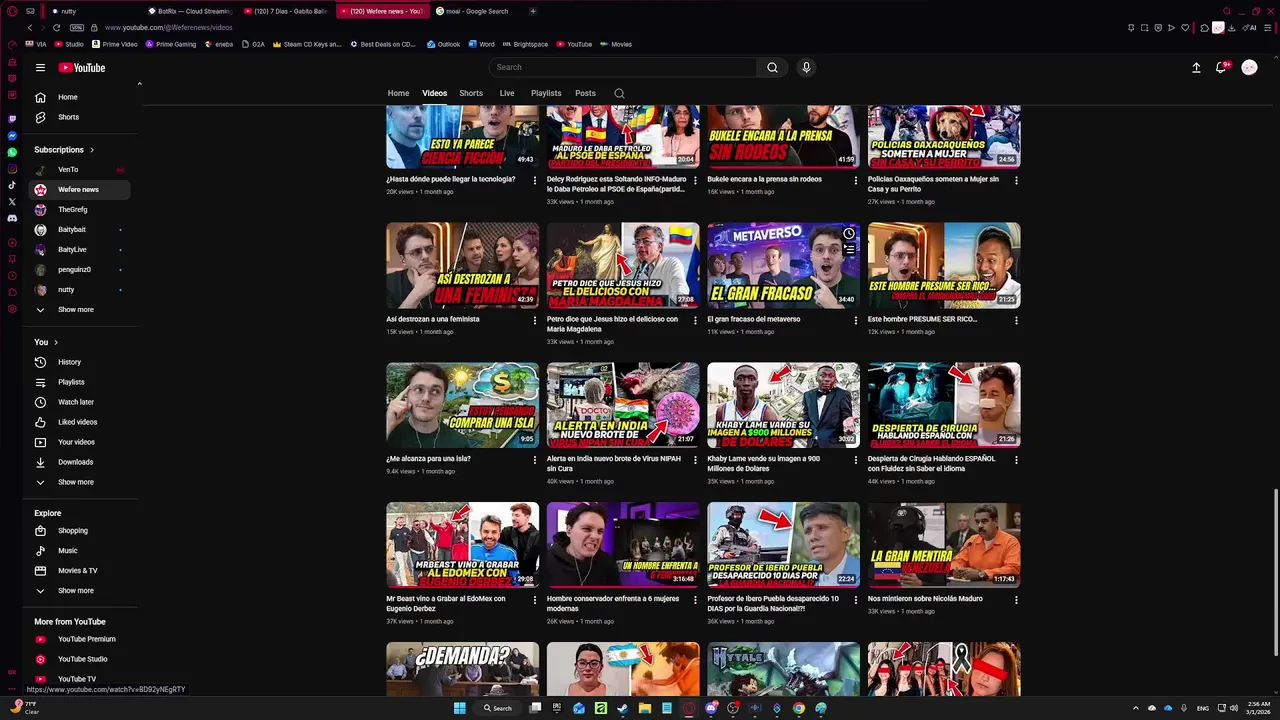Play 'Despierta de cirugía' thumbnail
Image resolution: width=1280 pixels, height=720 pixels.
[944, 405]
